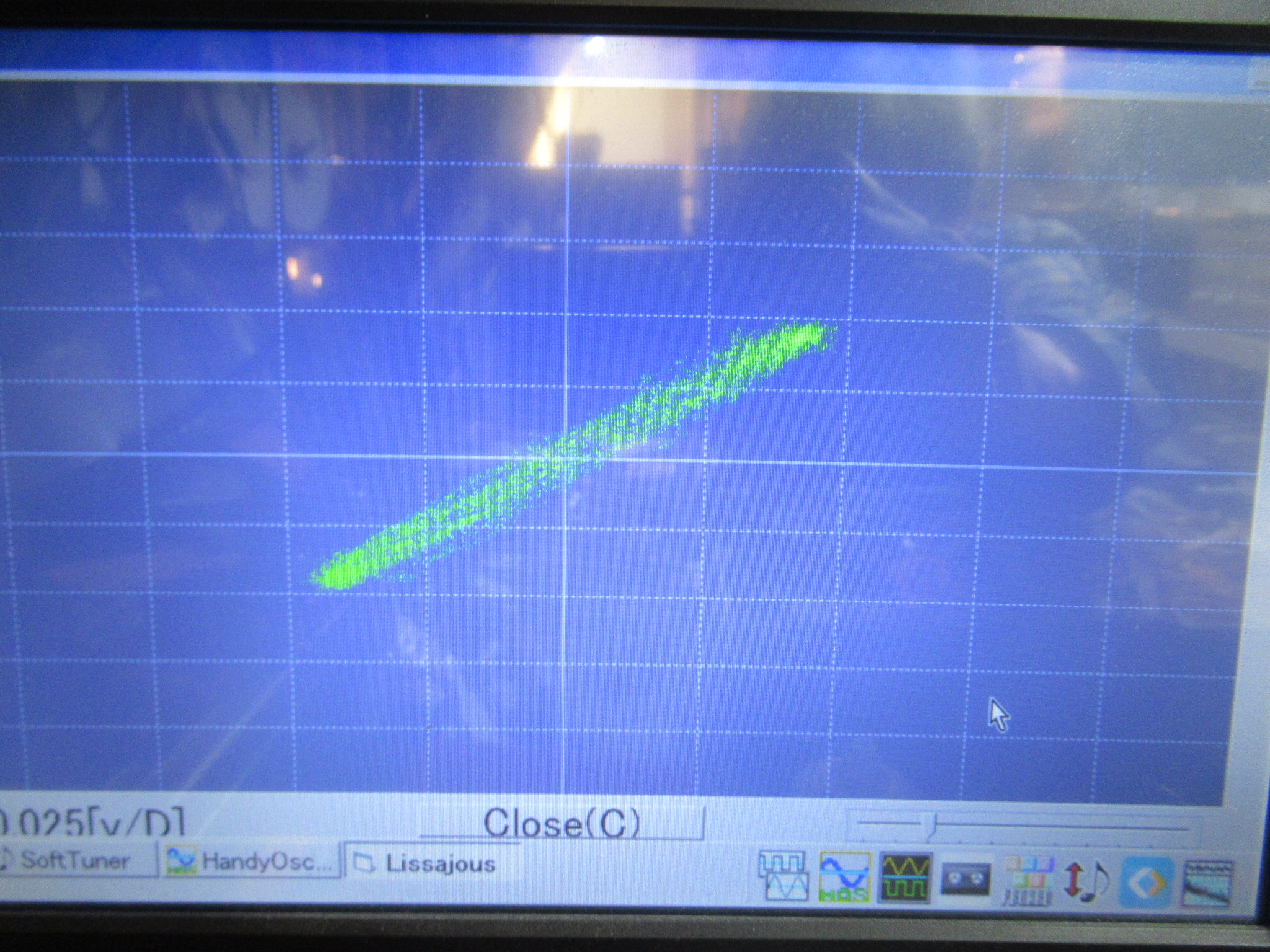Open the square and sine wave generator icon
Screen dimensions: 1270x952
tap(784, 876)
